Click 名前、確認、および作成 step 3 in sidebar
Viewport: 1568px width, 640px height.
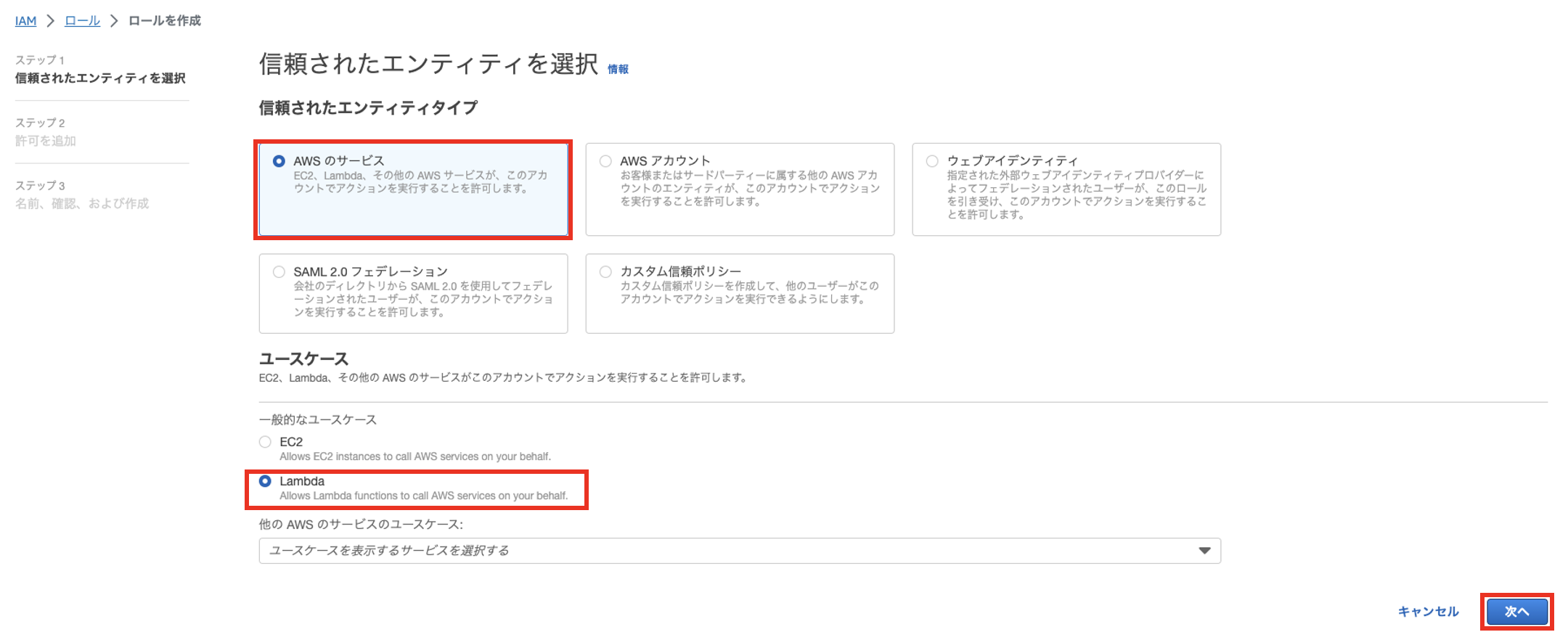(x=82, y=204)
